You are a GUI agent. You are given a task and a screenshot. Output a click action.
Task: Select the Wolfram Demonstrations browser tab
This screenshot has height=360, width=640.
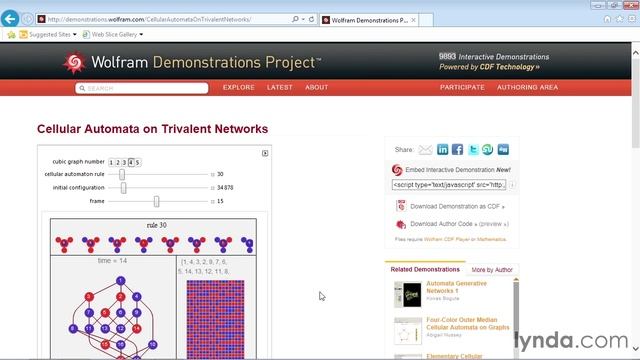[369, 20]
